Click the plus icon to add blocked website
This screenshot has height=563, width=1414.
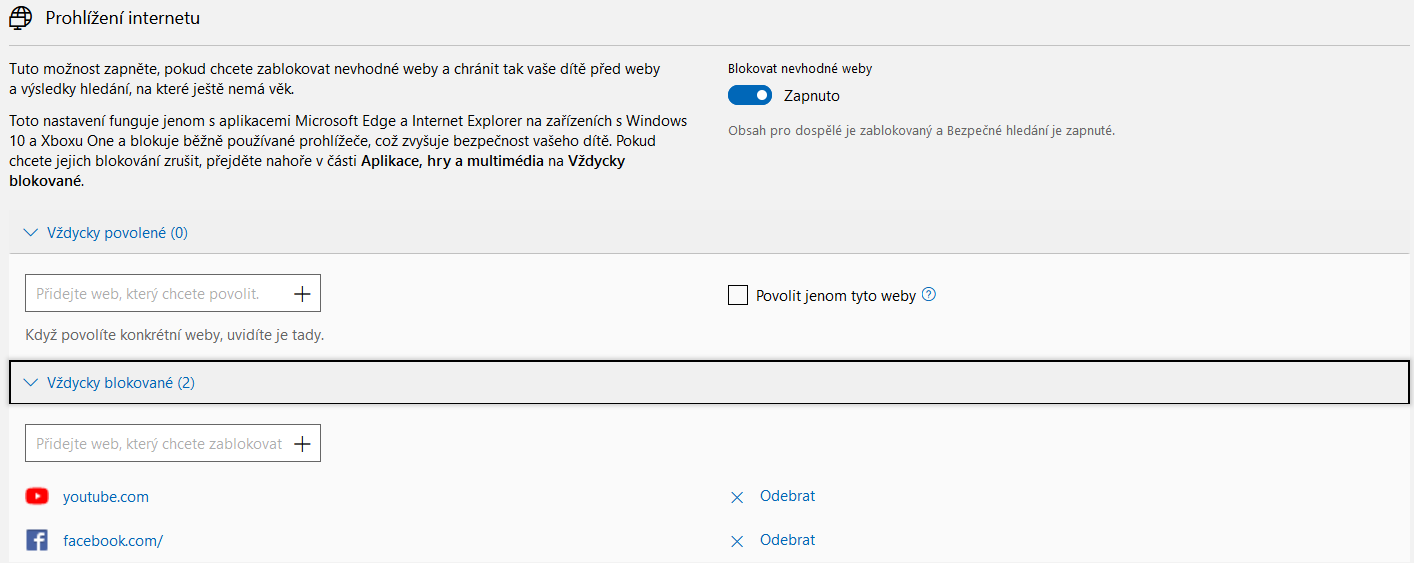[303, 444]
